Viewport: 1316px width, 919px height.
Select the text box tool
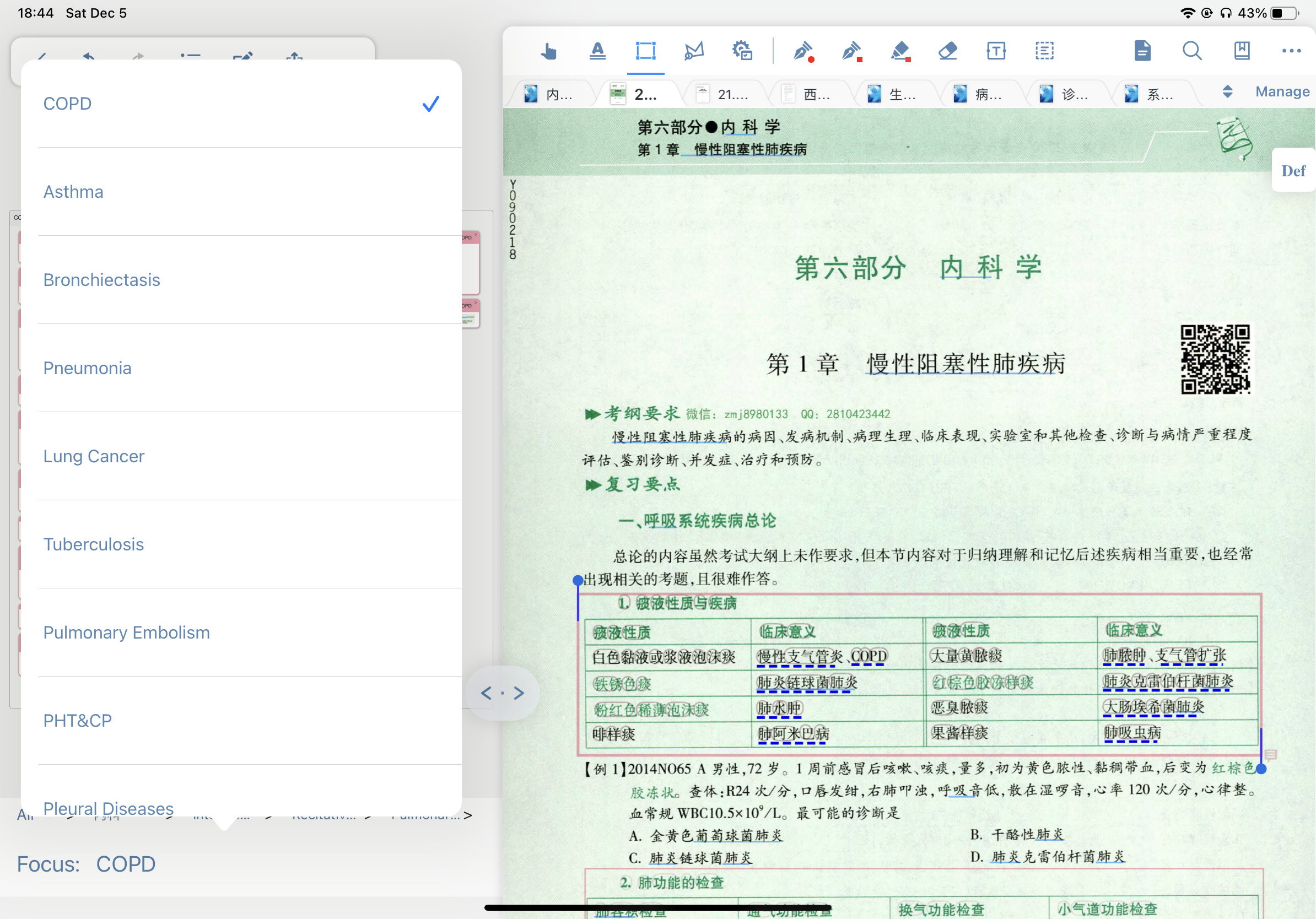click(996, 51)
